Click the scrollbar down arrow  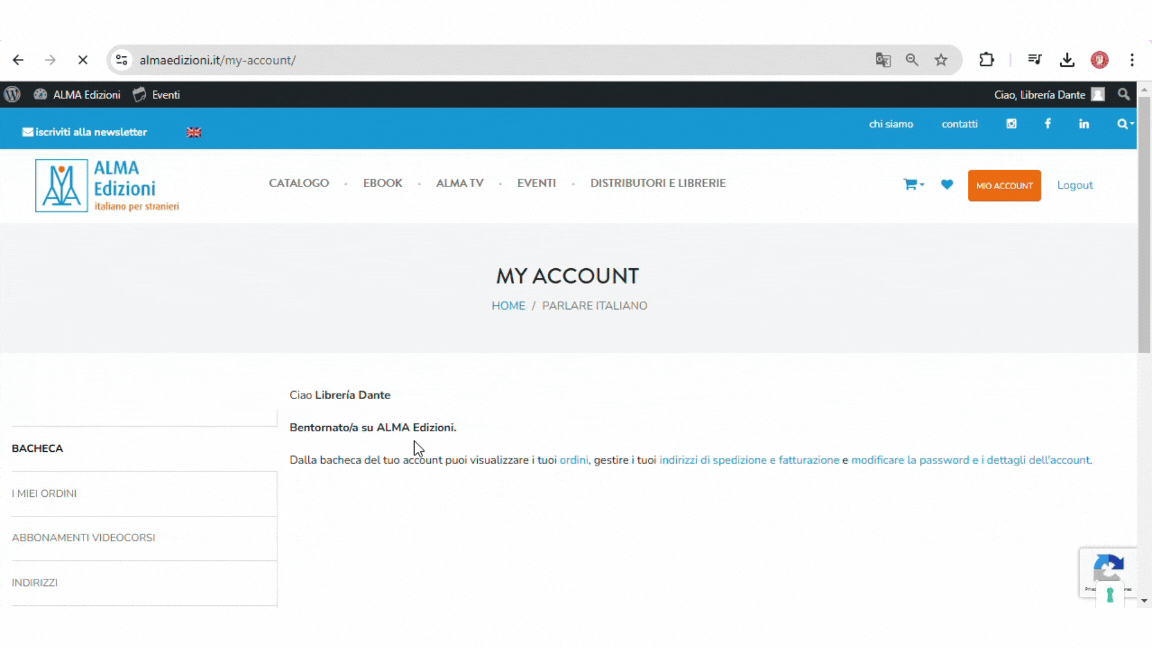tap(1144, 601)
